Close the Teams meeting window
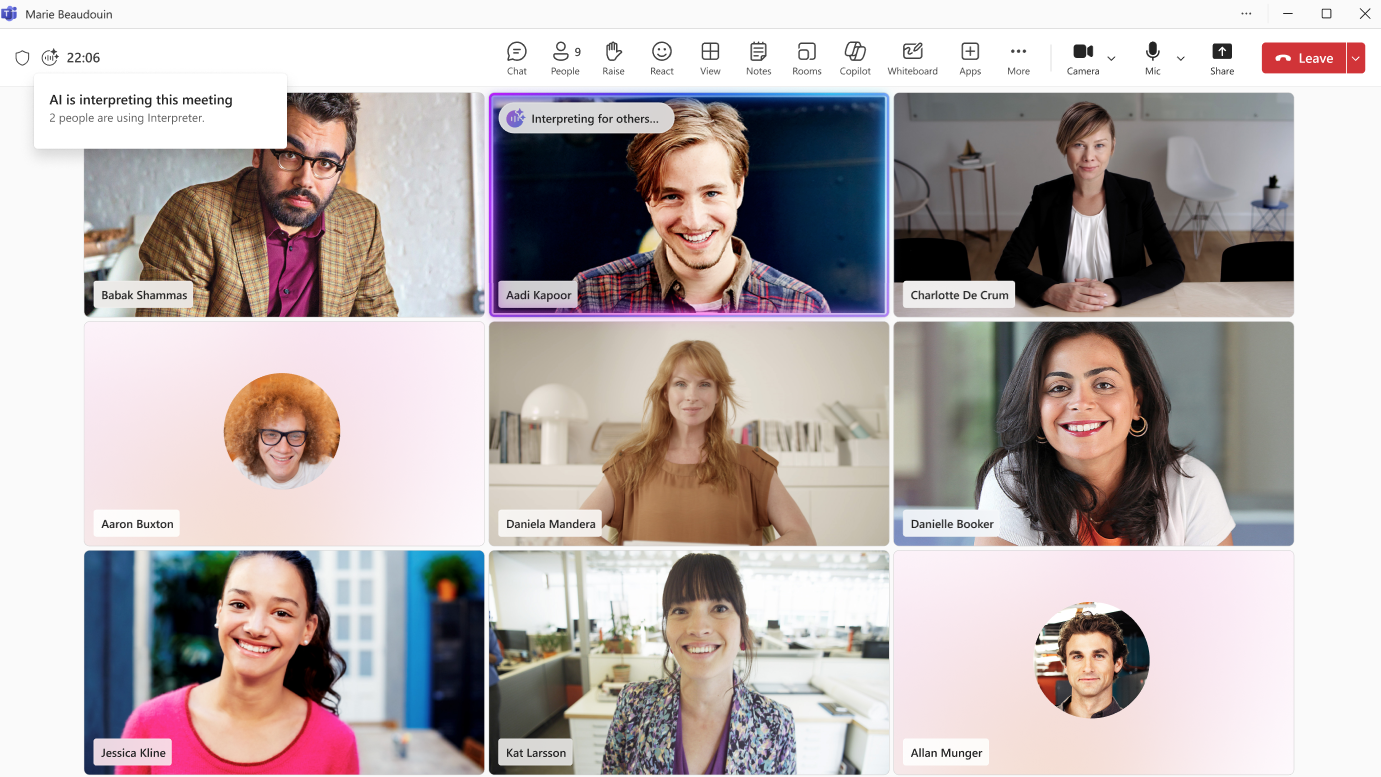 [1364, 14]
